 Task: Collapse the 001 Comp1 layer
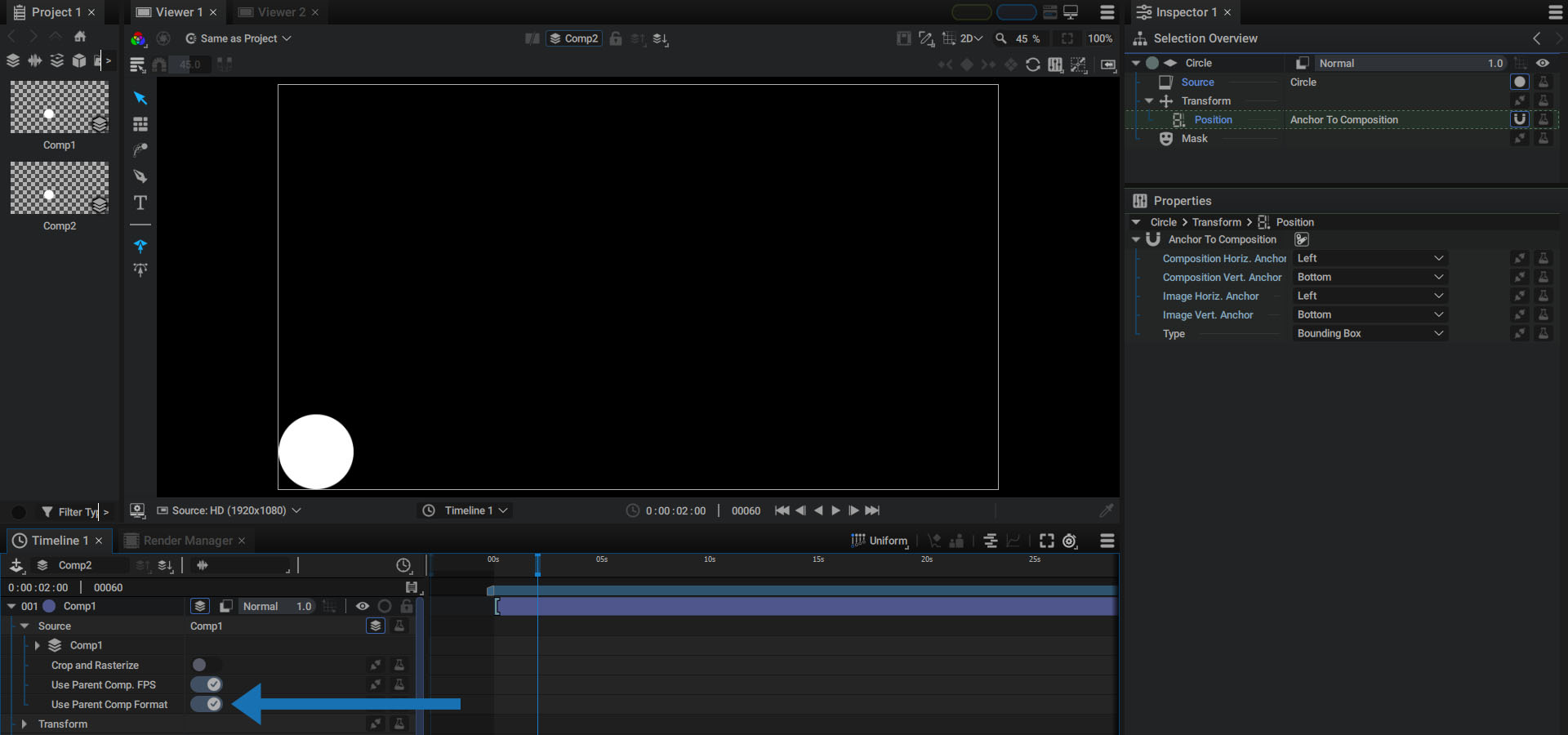(11, 606)
